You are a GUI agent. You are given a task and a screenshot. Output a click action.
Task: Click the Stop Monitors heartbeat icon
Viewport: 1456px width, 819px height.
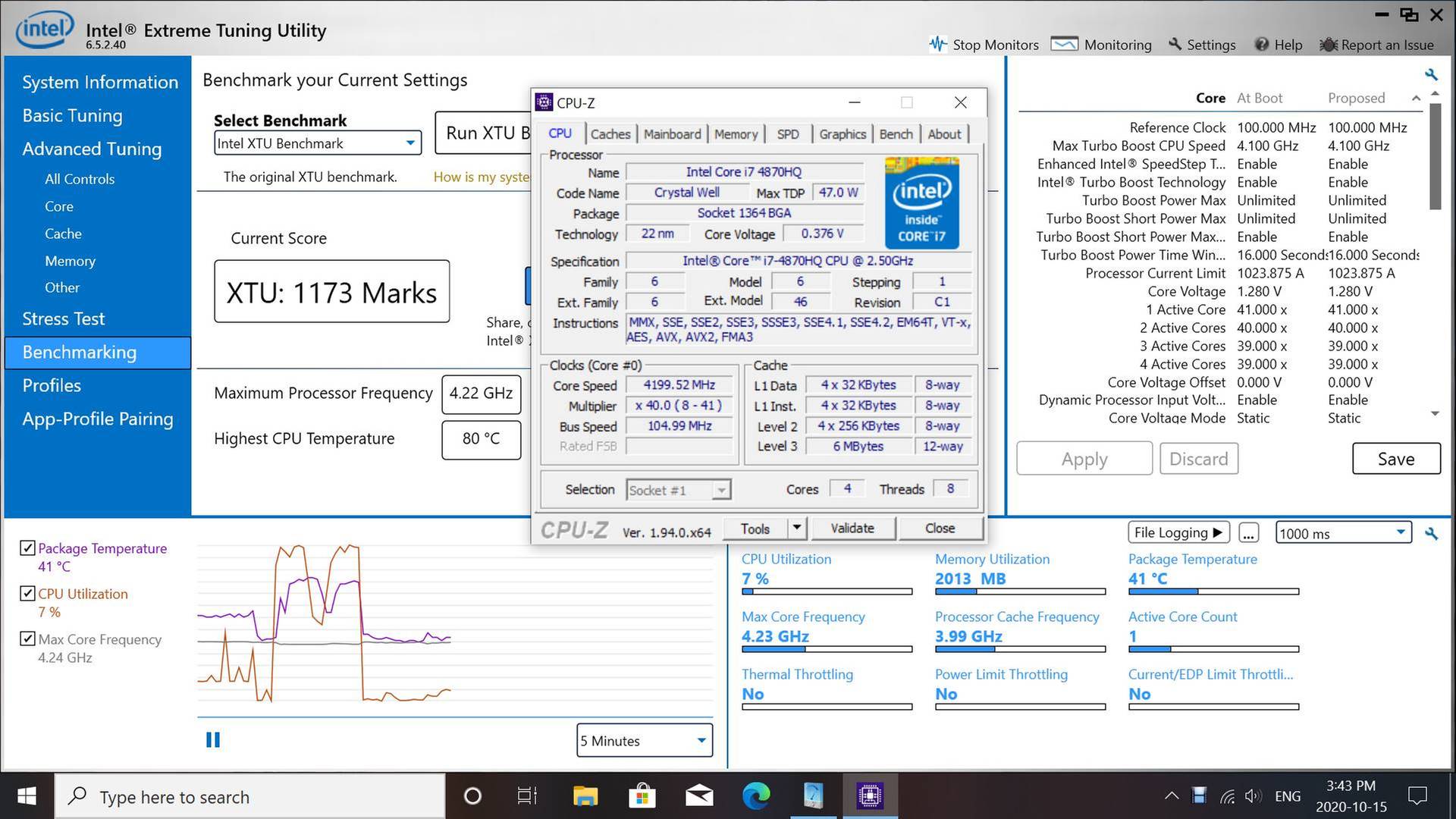tap(938, 44)
